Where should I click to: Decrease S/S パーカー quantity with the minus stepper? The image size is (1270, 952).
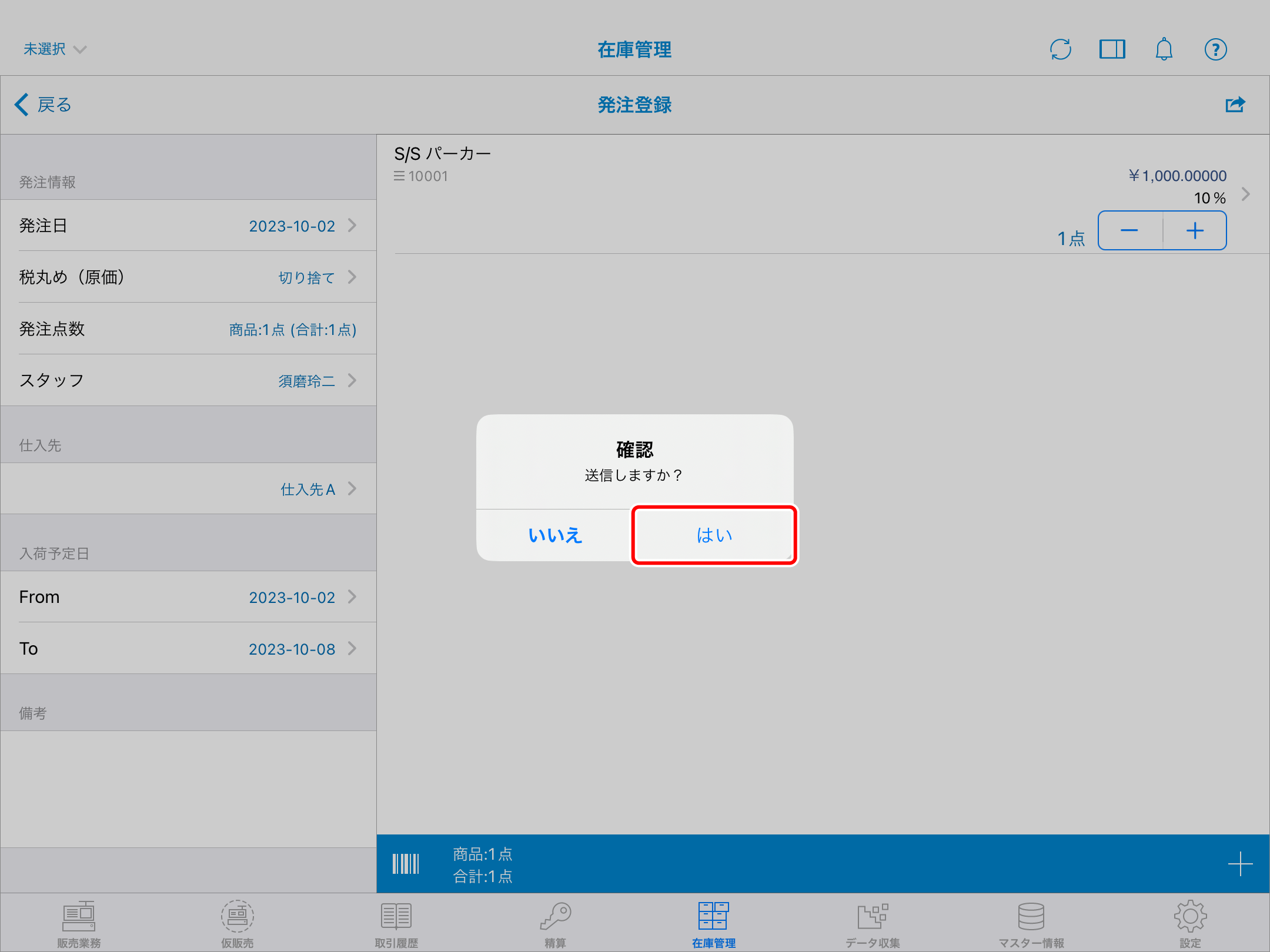[1129, 230]
